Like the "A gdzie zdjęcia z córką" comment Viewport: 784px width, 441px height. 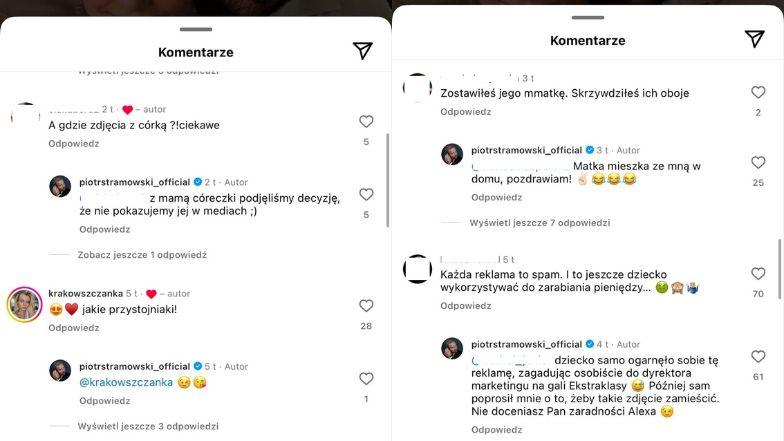(x=366, y=121)
